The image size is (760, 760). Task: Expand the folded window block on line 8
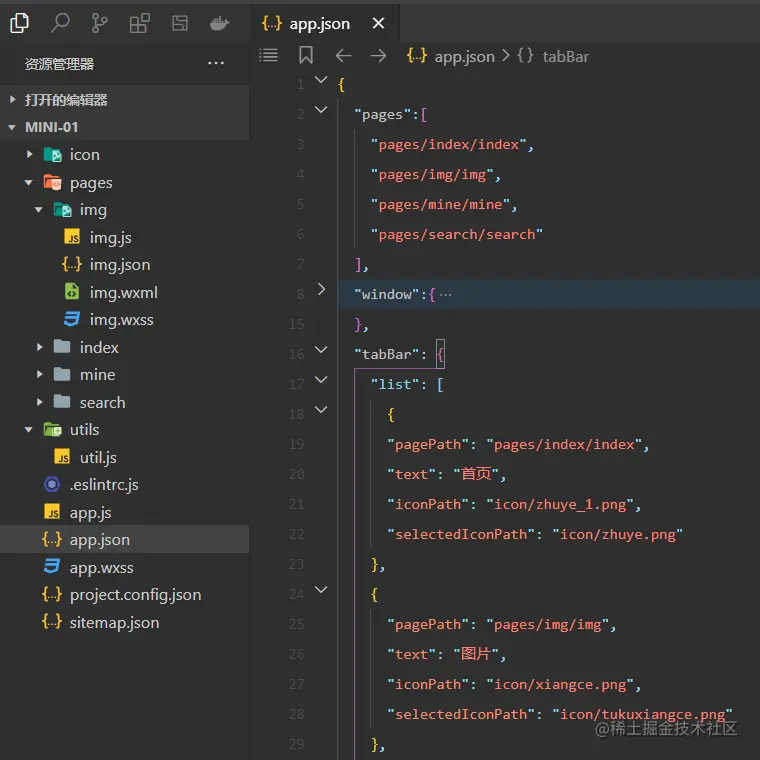(x=321, y=289)
